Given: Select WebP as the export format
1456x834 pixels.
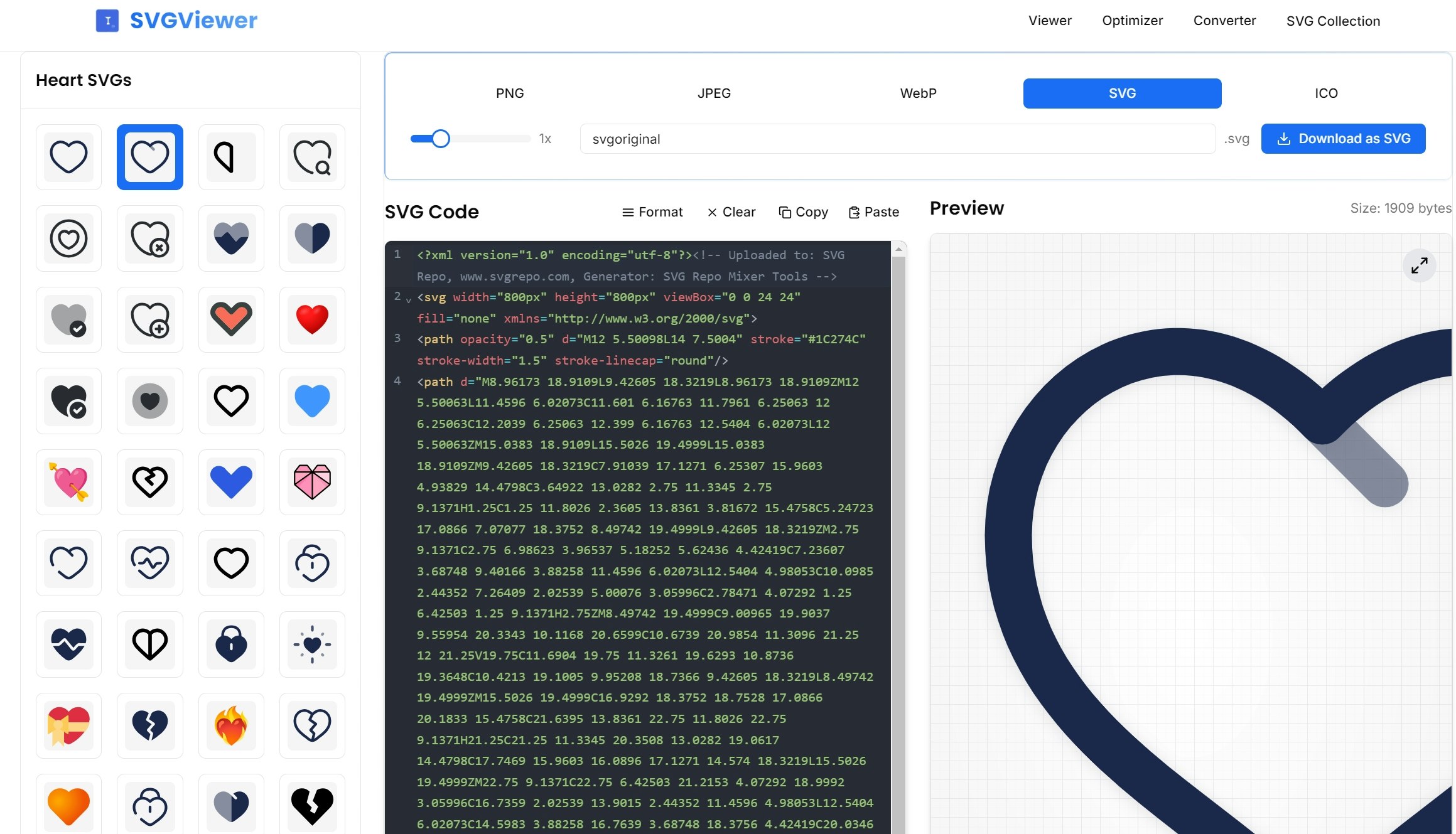Looking at the screenshot, I should click(917, 93).
